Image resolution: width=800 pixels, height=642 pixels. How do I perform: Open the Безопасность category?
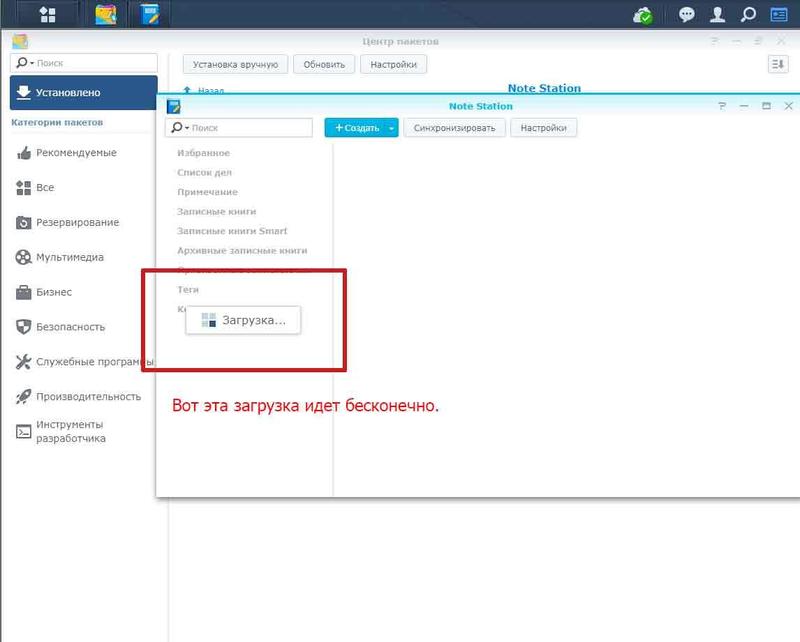pyautogui.click(x=60, y=327)
